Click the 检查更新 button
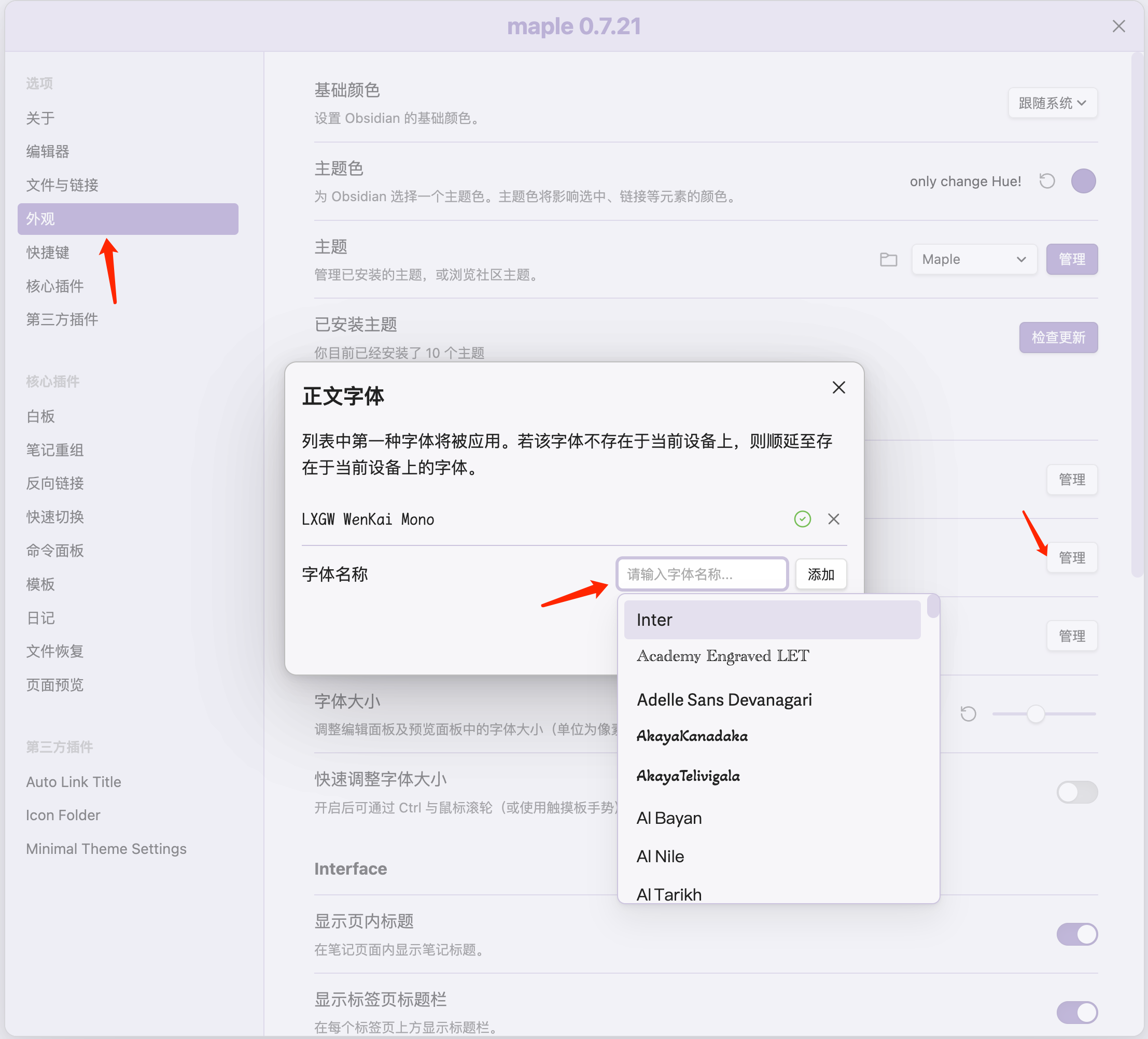 (1058, 338)
